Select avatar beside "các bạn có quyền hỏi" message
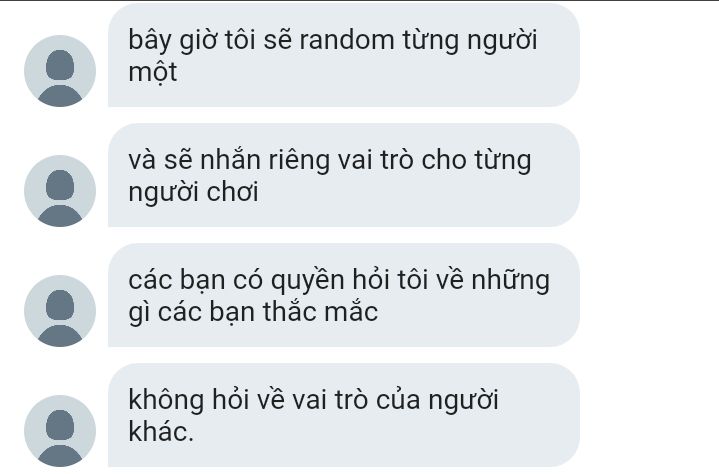 (x=60, y=311)
